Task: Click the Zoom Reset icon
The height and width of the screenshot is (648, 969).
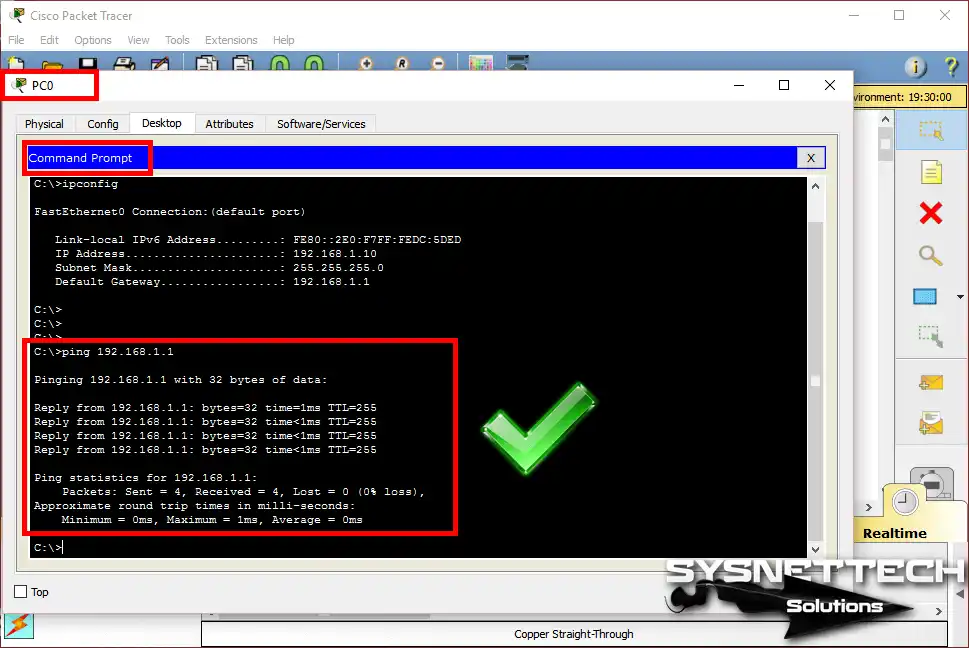Action: (x=402, y=63)
